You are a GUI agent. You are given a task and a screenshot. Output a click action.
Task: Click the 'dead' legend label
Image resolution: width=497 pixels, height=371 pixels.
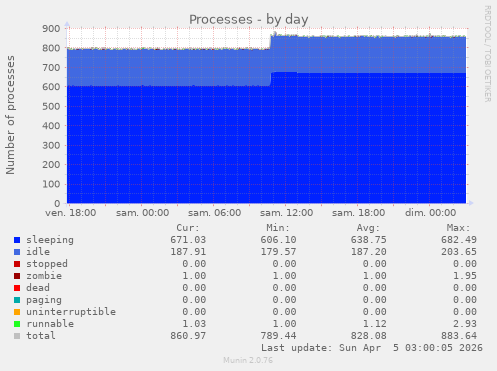38,288
